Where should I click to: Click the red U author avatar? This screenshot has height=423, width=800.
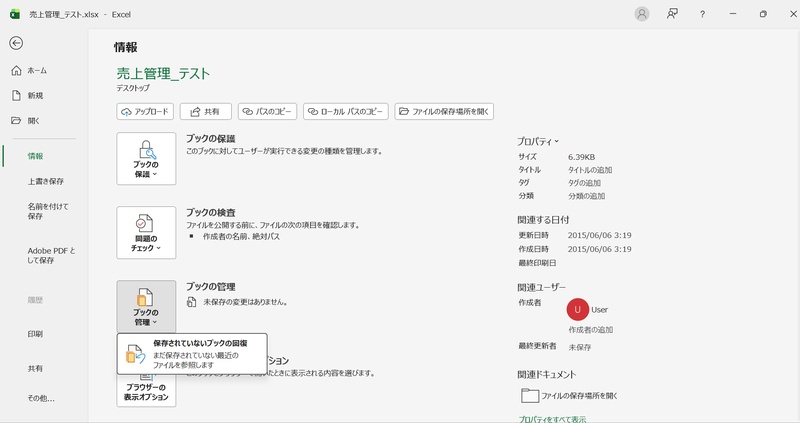578,309
